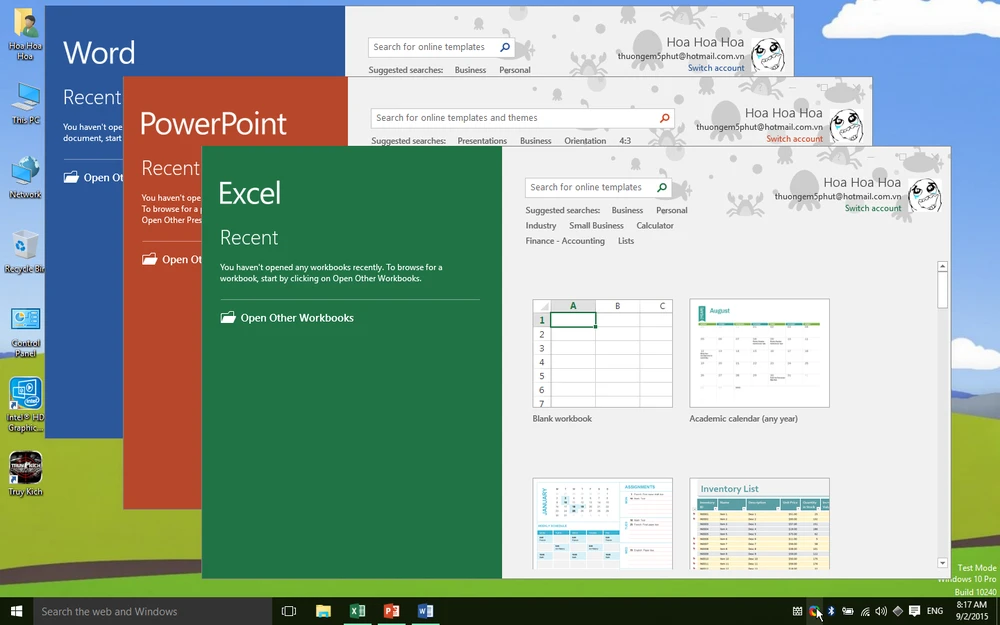Click the Wi-Fi icon in the system tray
1000x625 pixels.
coord(864,610)
